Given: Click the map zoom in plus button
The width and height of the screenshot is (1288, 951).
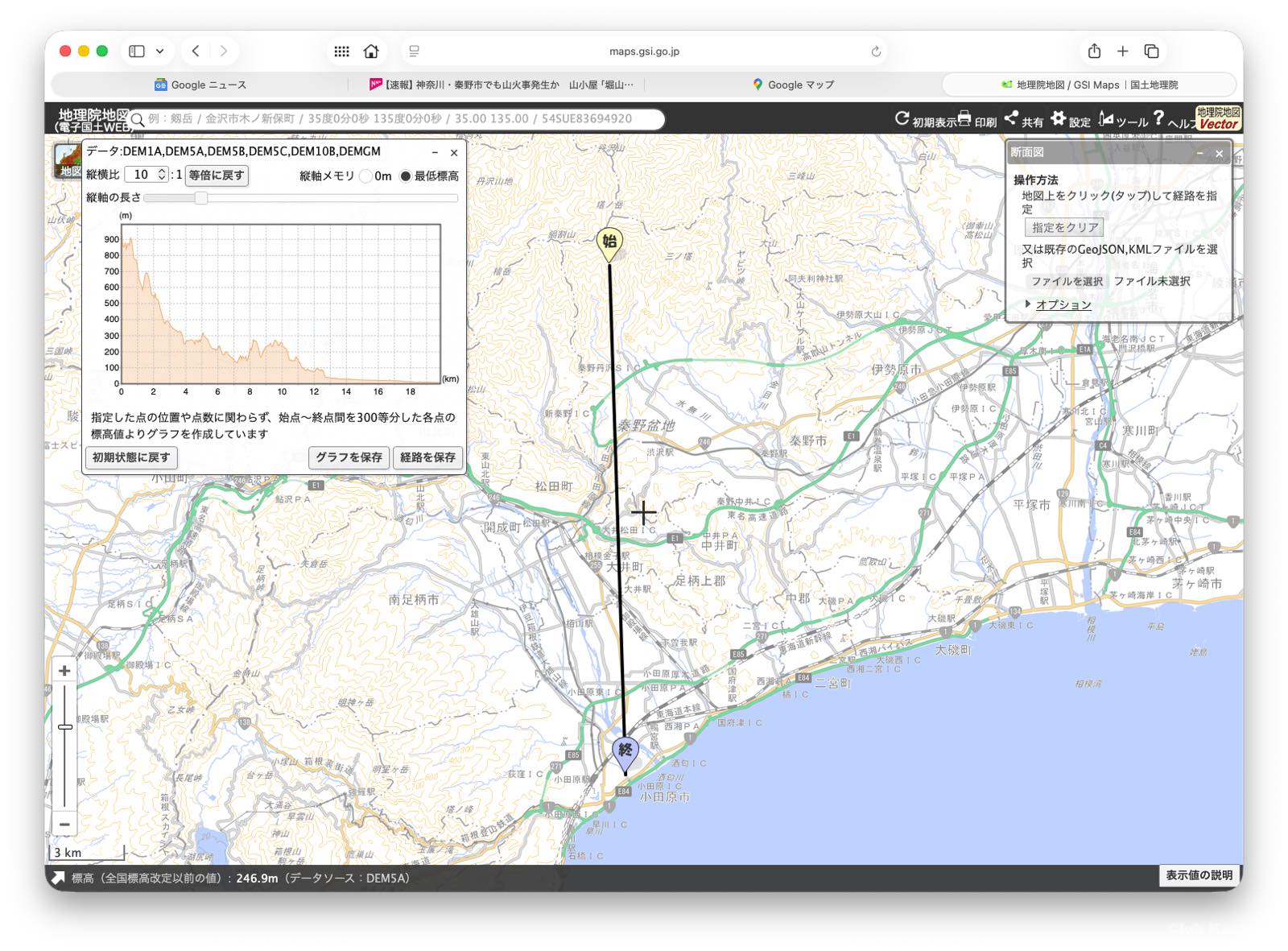Looking at the screenshot, I should click(x=64, y=671).
